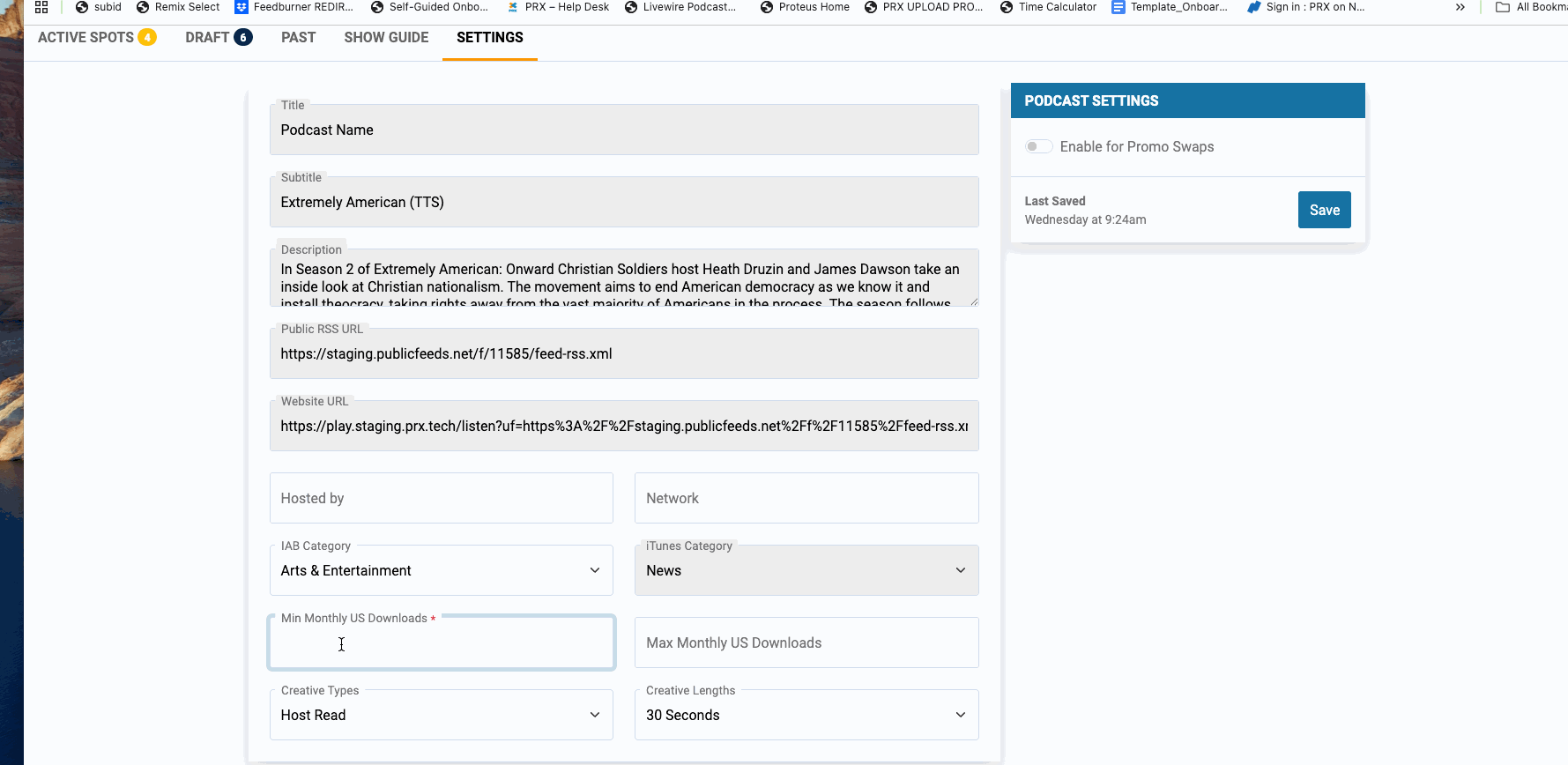Show hidden bookmarks with the overflow chevron

[x=1460, y=7]
